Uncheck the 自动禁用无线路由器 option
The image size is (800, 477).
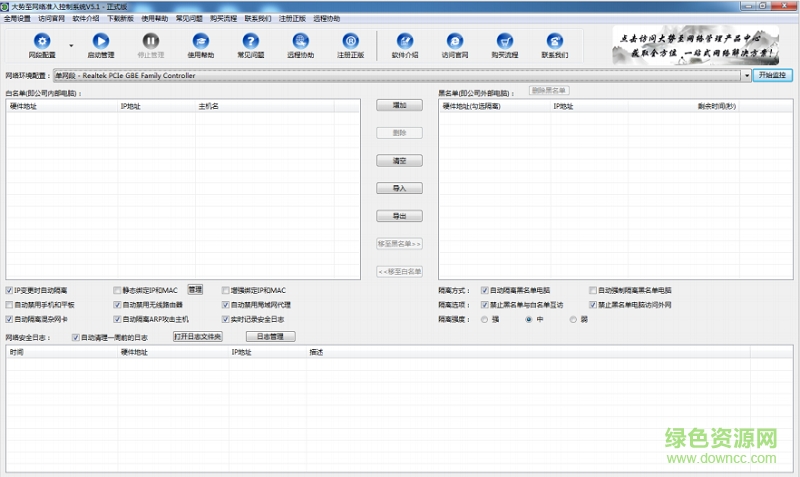[x=117, y=304]
